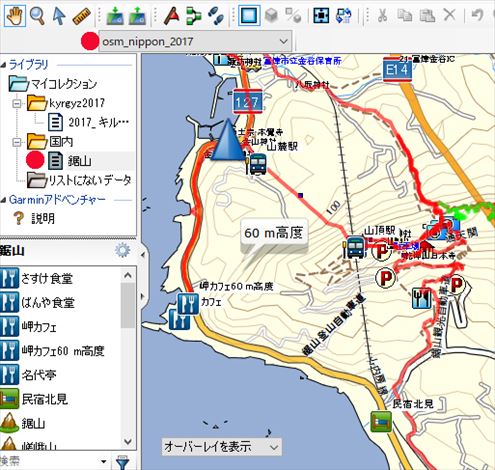
Task: Switch to combined 2D/3D view
Action: [293, 15]
